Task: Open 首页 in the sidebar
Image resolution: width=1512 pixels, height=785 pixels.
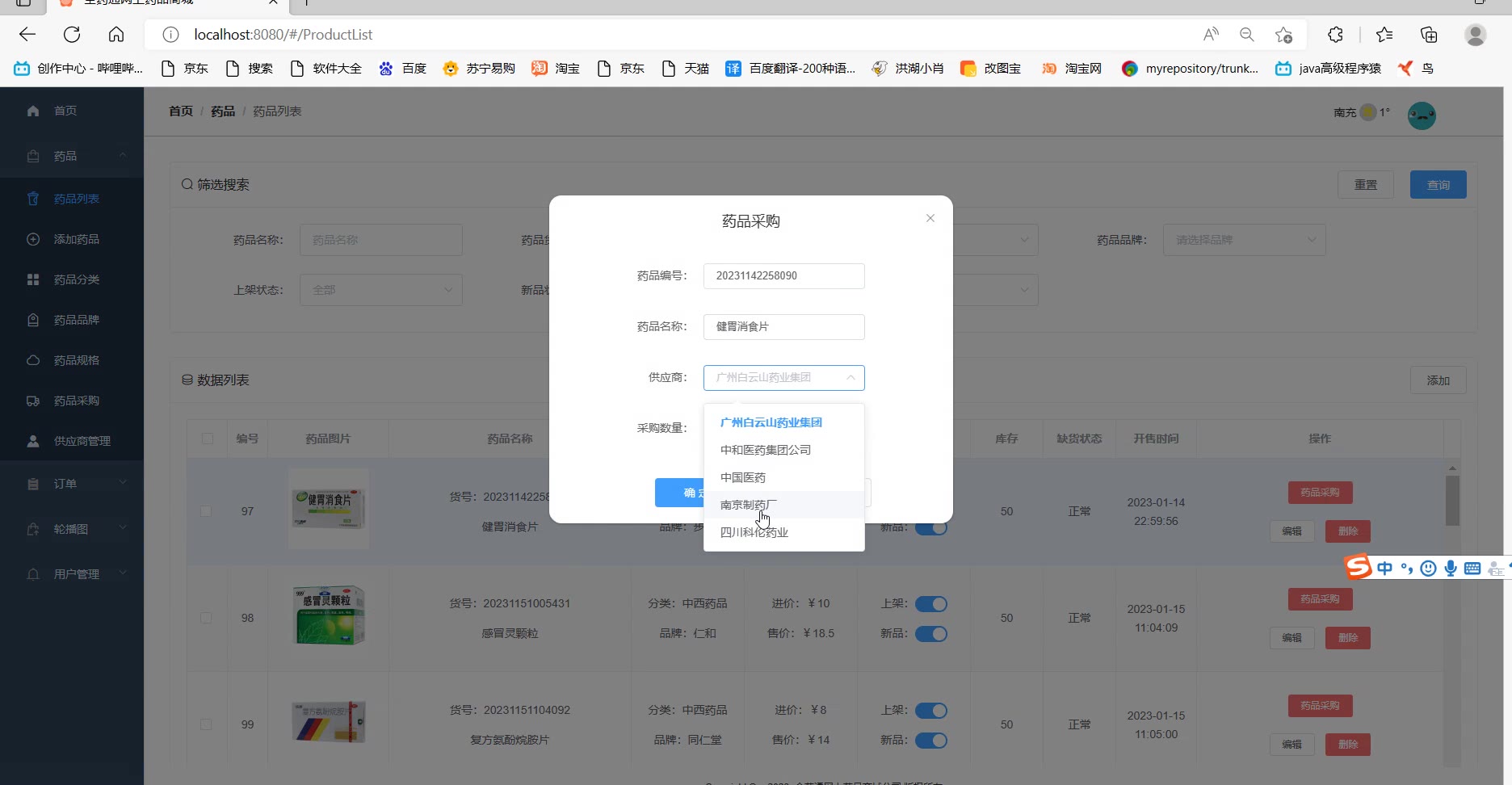Action: pos(72,111)
